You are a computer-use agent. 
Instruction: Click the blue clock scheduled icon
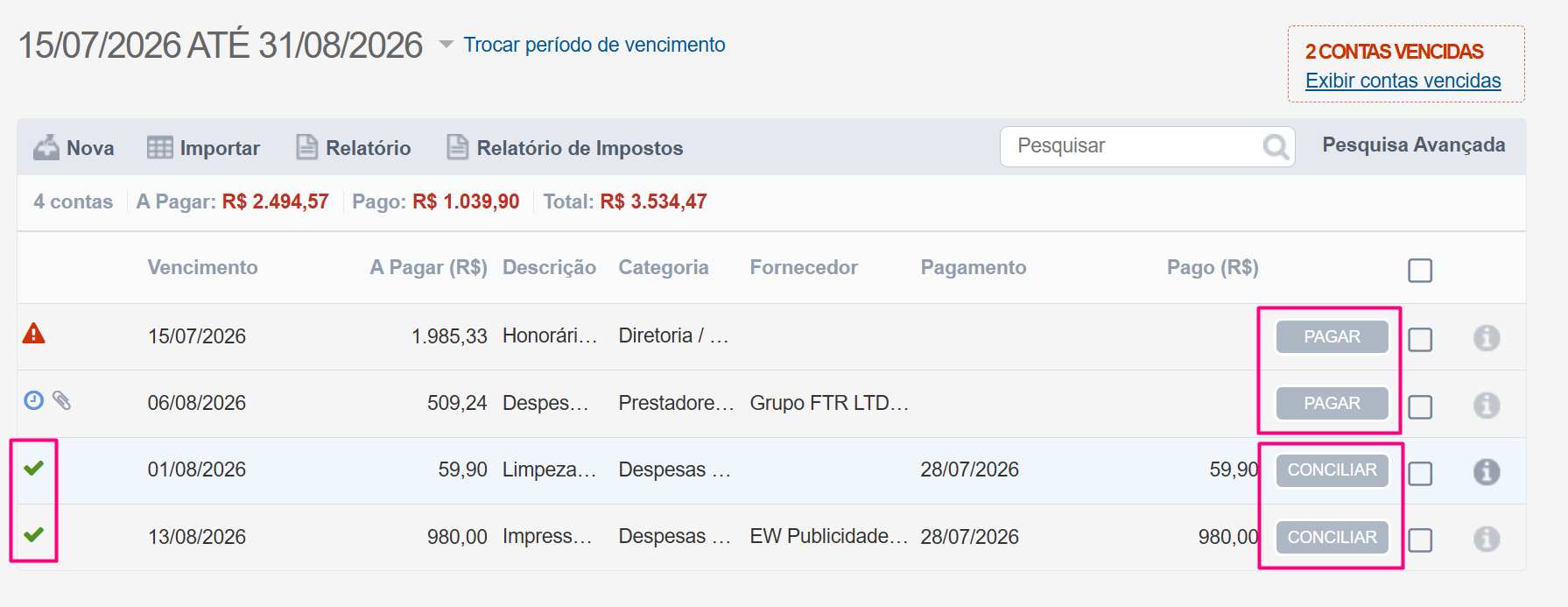[x=33, y=400]
